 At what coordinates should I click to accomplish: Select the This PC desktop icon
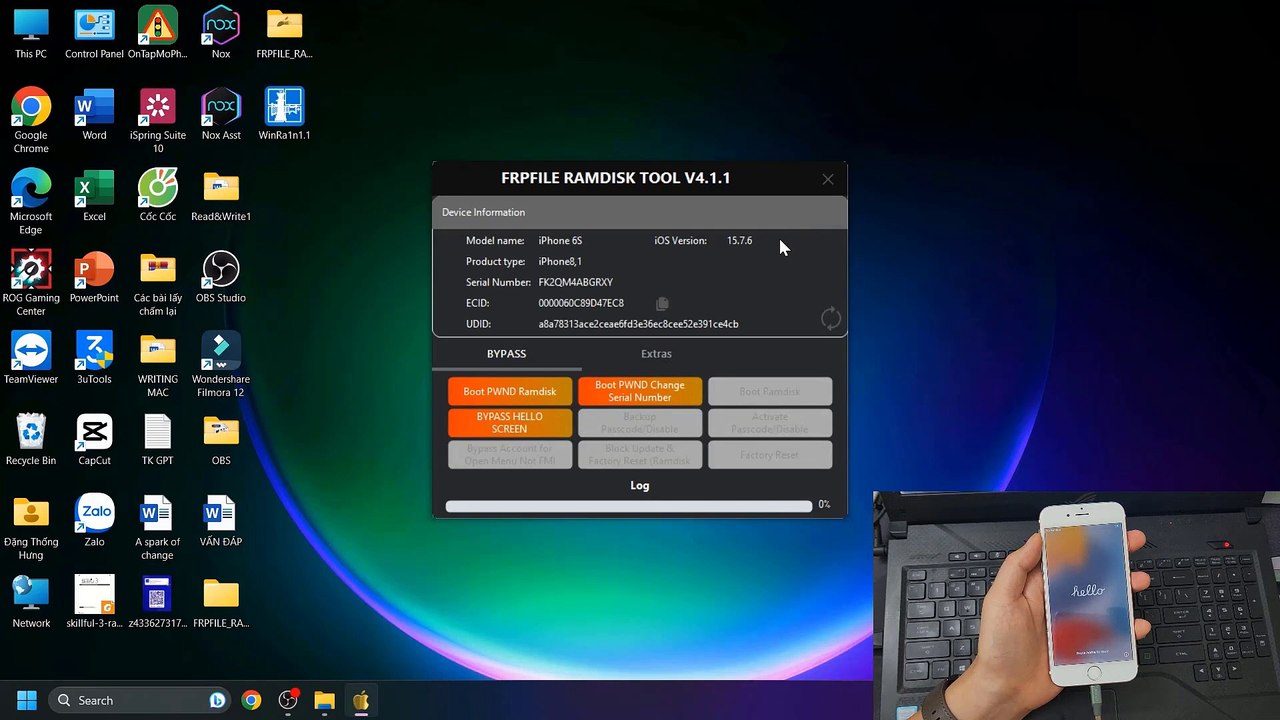point(31,34)
